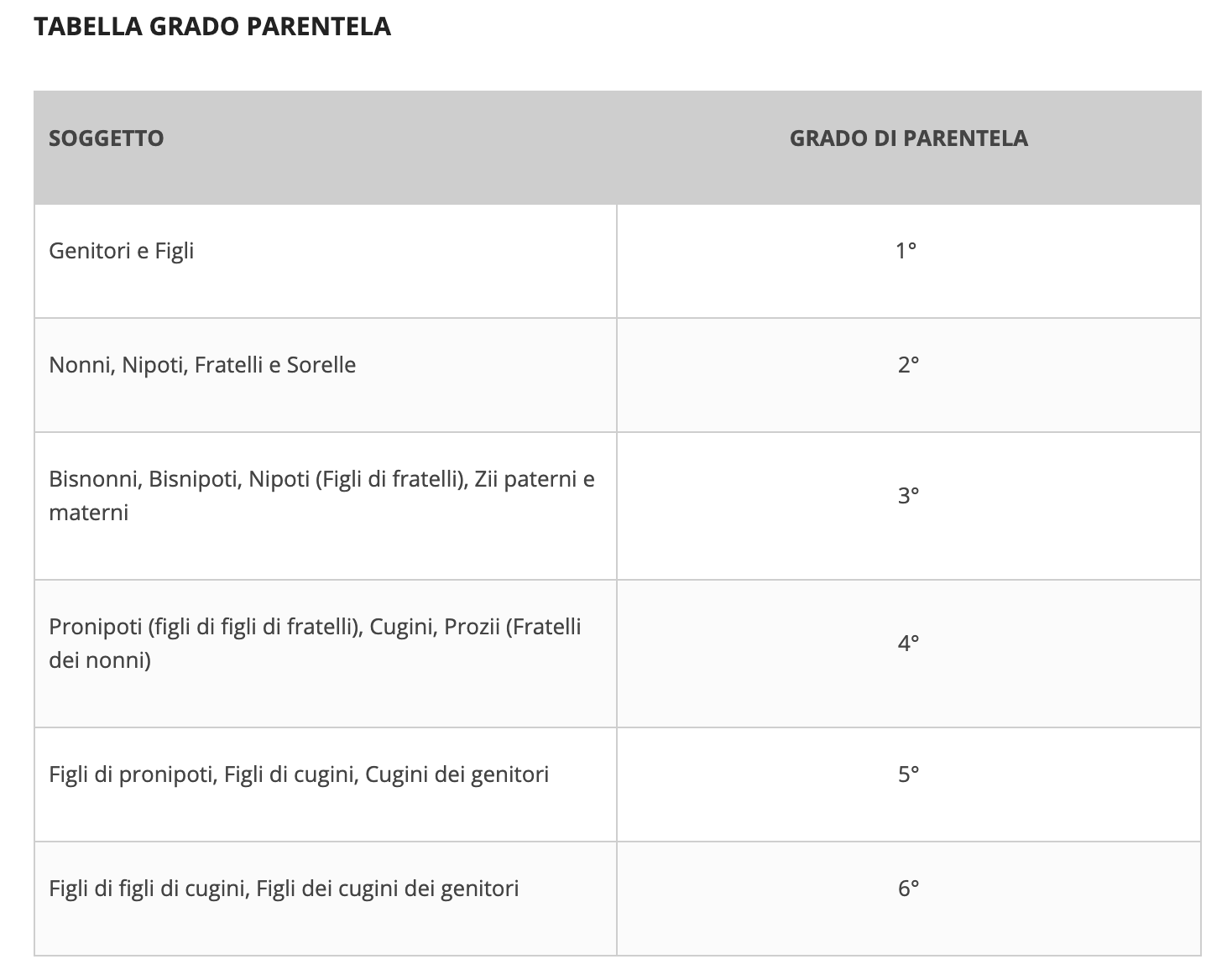
Task: Select Nonni, Nipoti, Fratelli e Sorelle cell
Action: coord(325,375)
